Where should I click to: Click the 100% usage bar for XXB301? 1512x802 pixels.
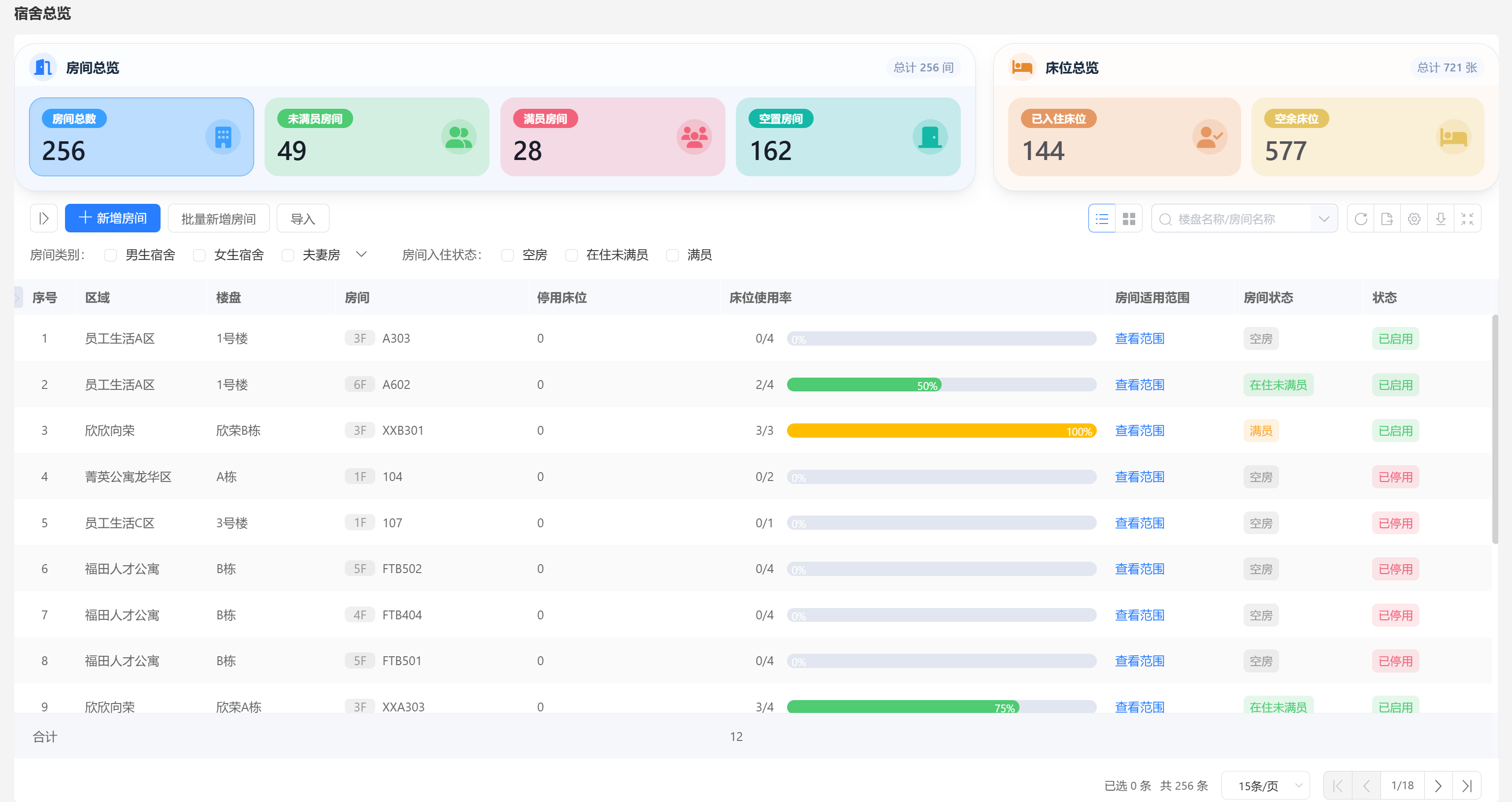click(x=942, y=431)
